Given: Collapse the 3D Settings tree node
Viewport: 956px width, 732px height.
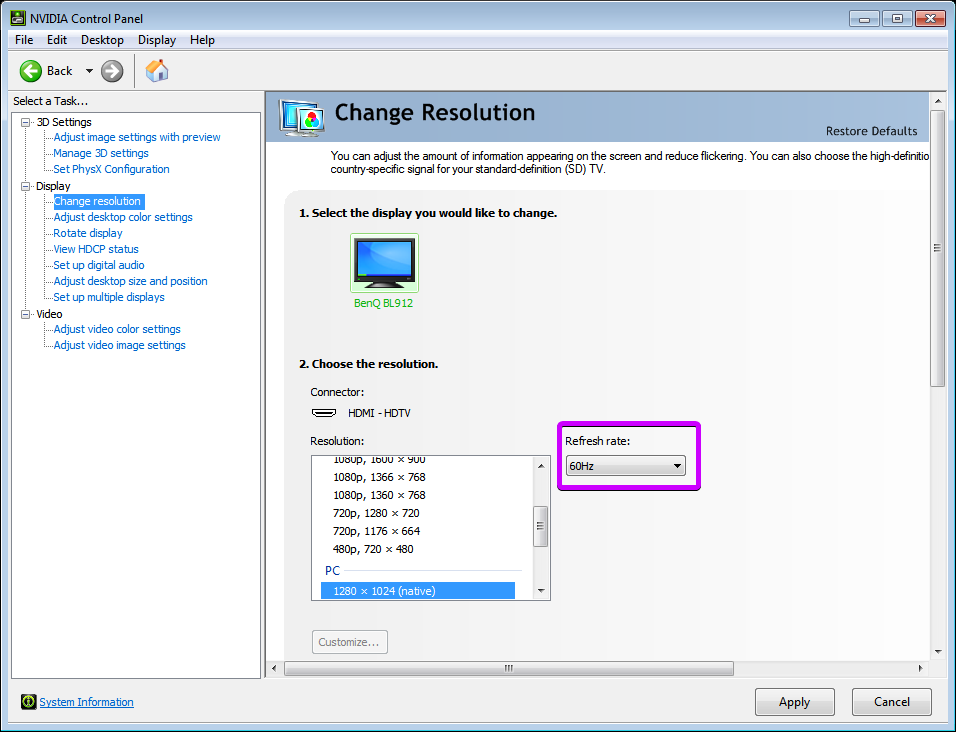Looking at the screenshot, I should point(26,123).
